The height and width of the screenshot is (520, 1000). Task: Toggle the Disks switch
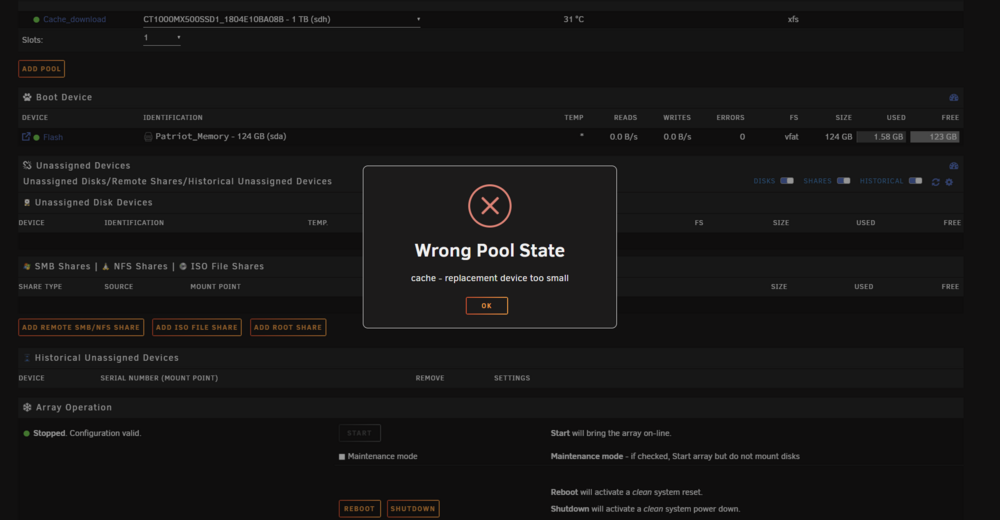pos(787,181)
